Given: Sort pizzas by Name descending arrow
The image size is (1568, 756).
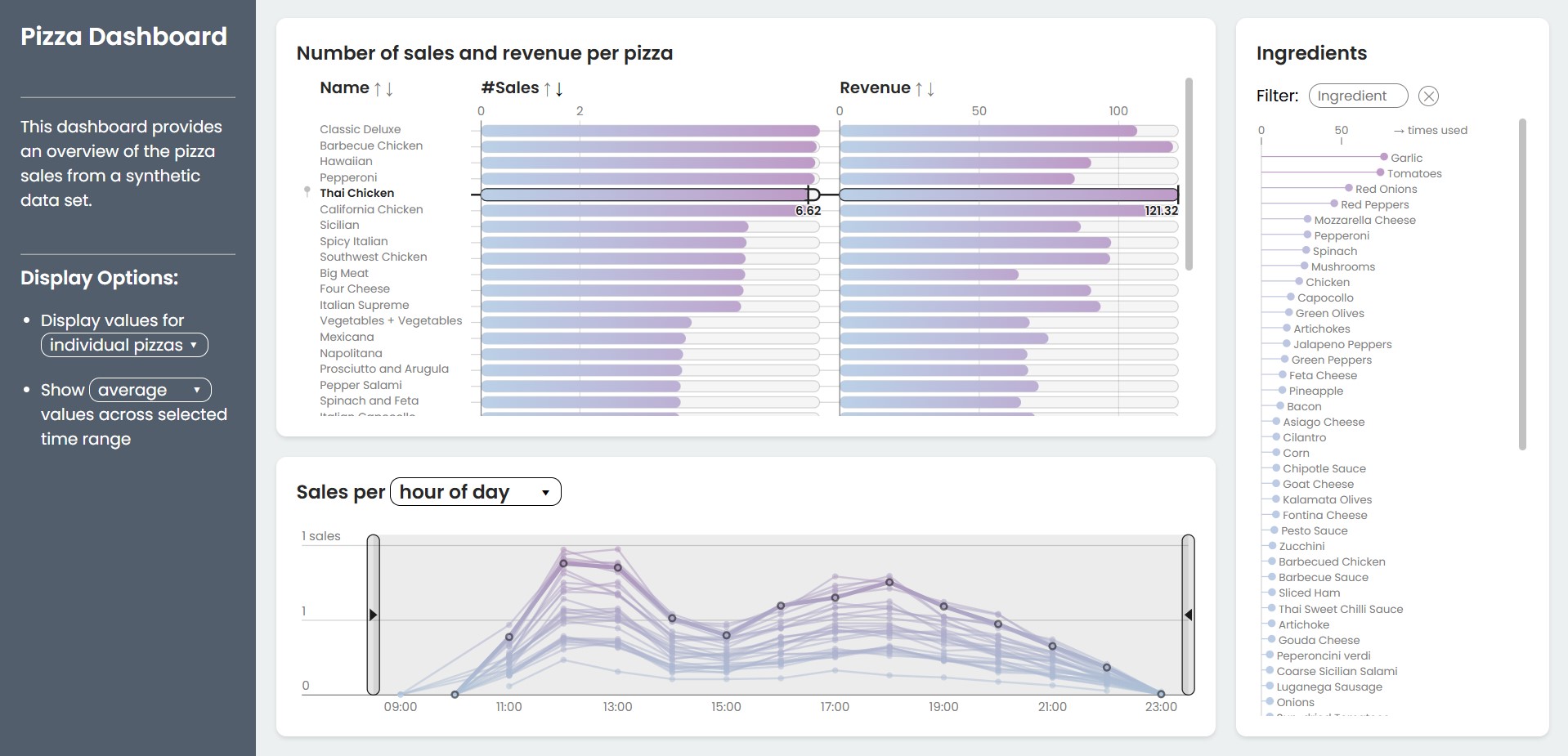Looking at the screenshot, I should pyautogui.click(x=389, y=88).
